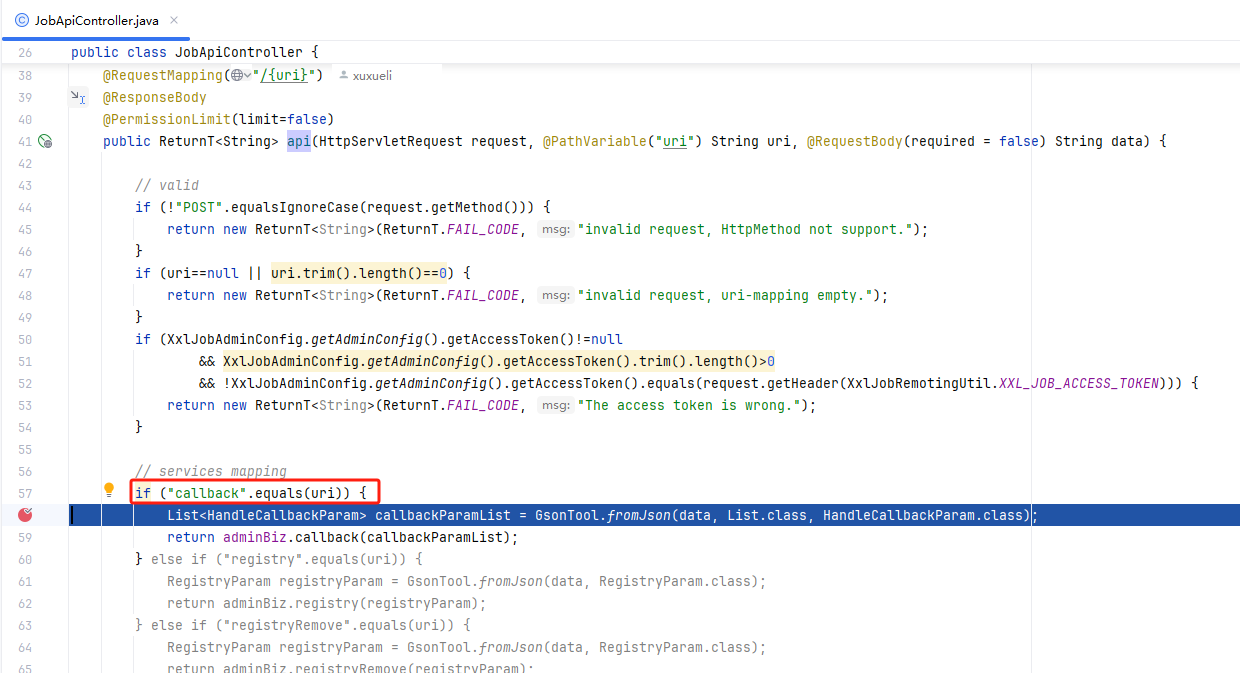Click the author hint xuxueli
The image size is (1240, 673).
click(366, 76)
